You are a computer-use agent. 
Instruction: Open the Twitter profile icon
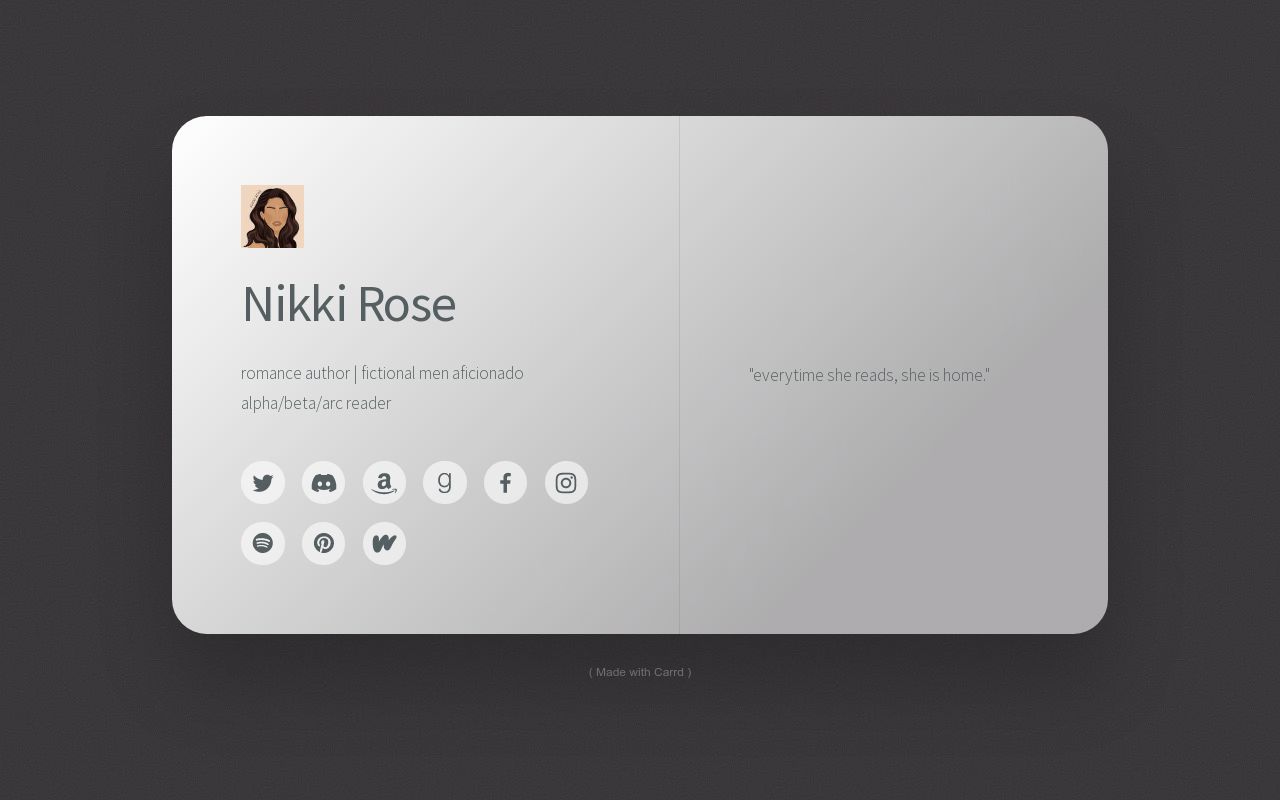pos(263,483)
